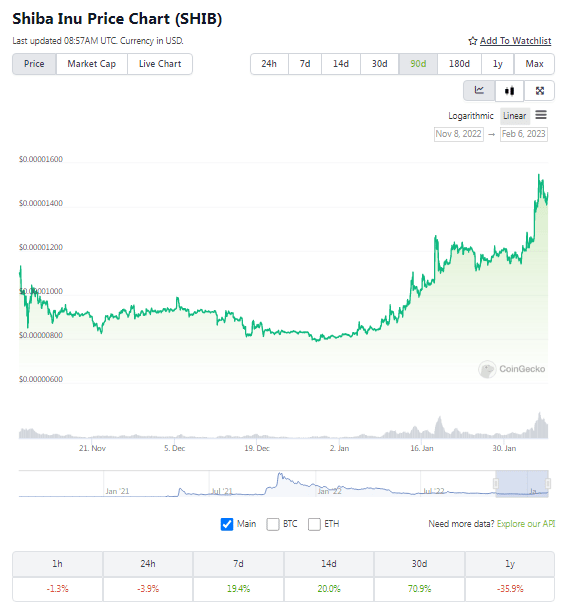This screenshot has width=568, height=608.
Task: Click the 19.4% value
Action: 238,589
